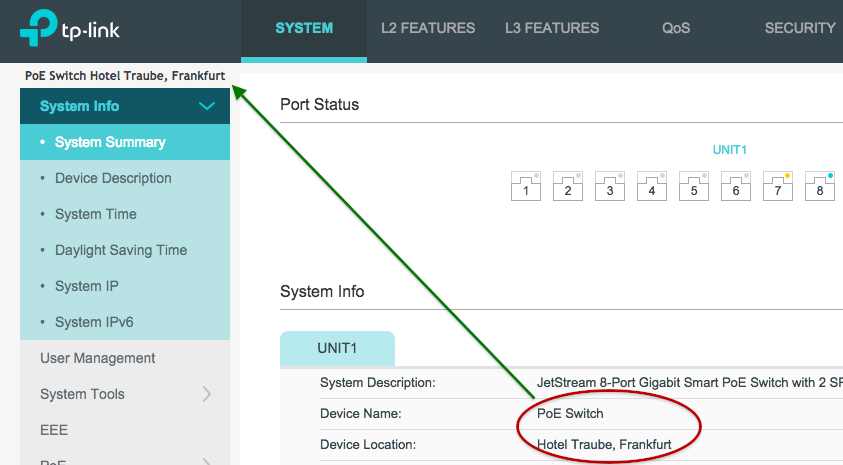Click the tp-link logo
Screen dimensions: 843x465
(x=70, y=28)
